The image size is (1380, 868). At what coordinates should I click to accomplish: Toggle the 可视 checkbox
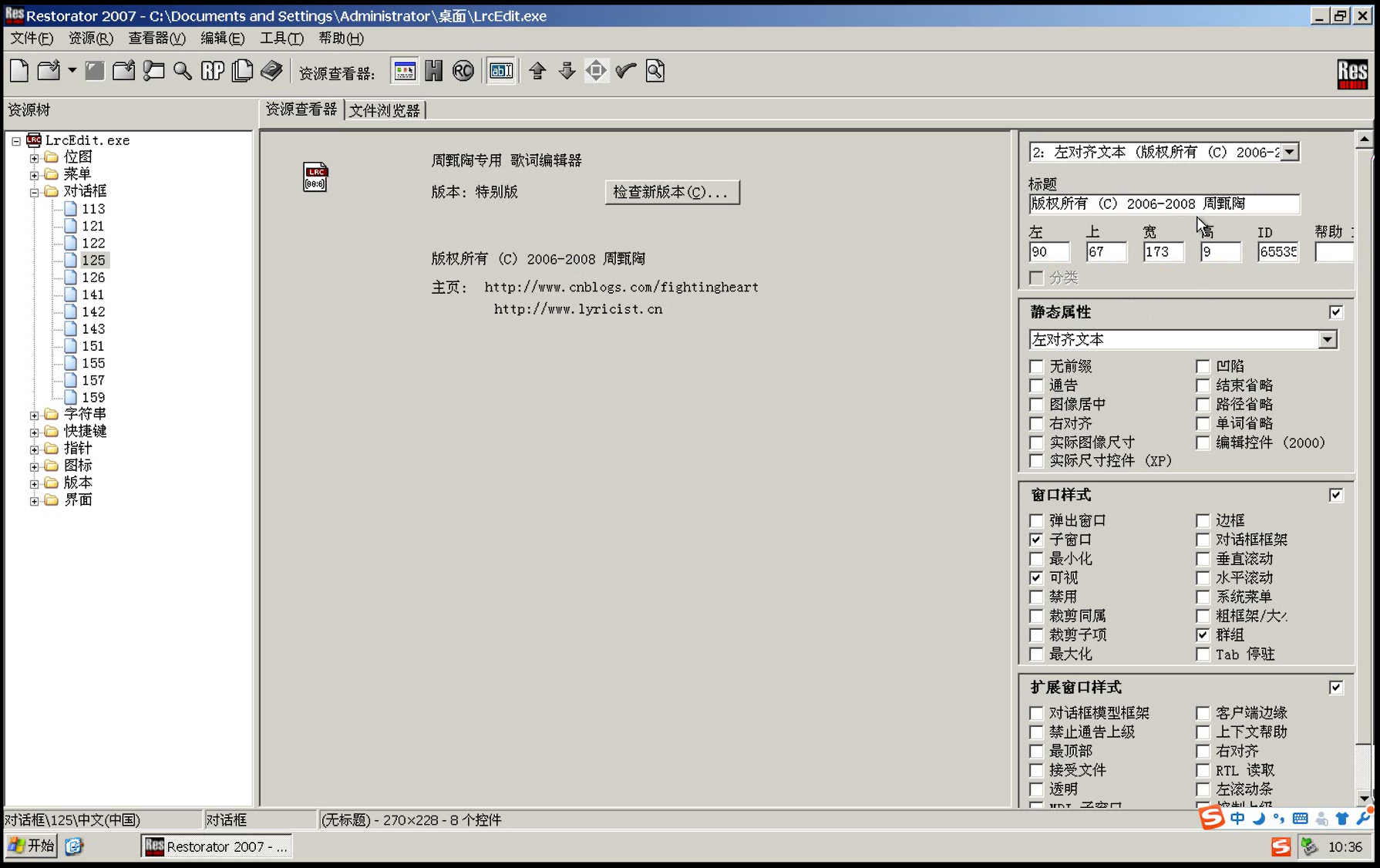1036,577
